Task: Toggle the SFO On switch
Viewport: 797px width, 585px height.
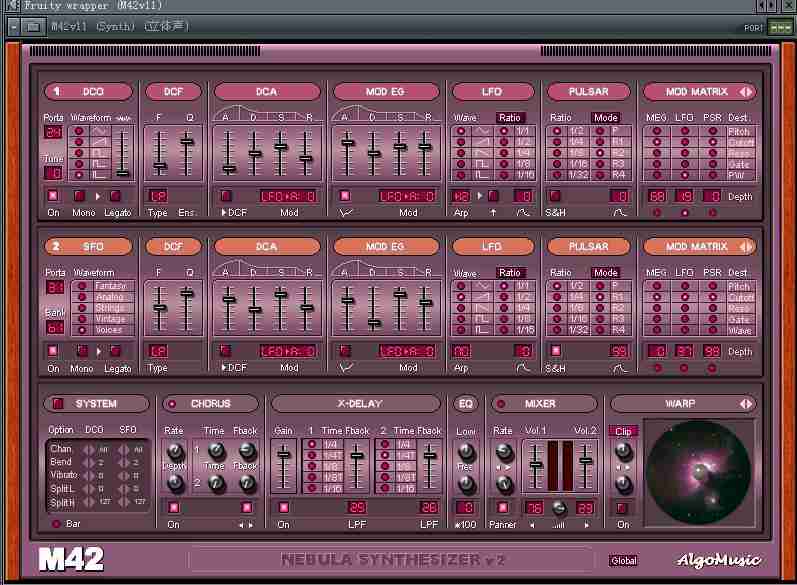Action: 52,351
